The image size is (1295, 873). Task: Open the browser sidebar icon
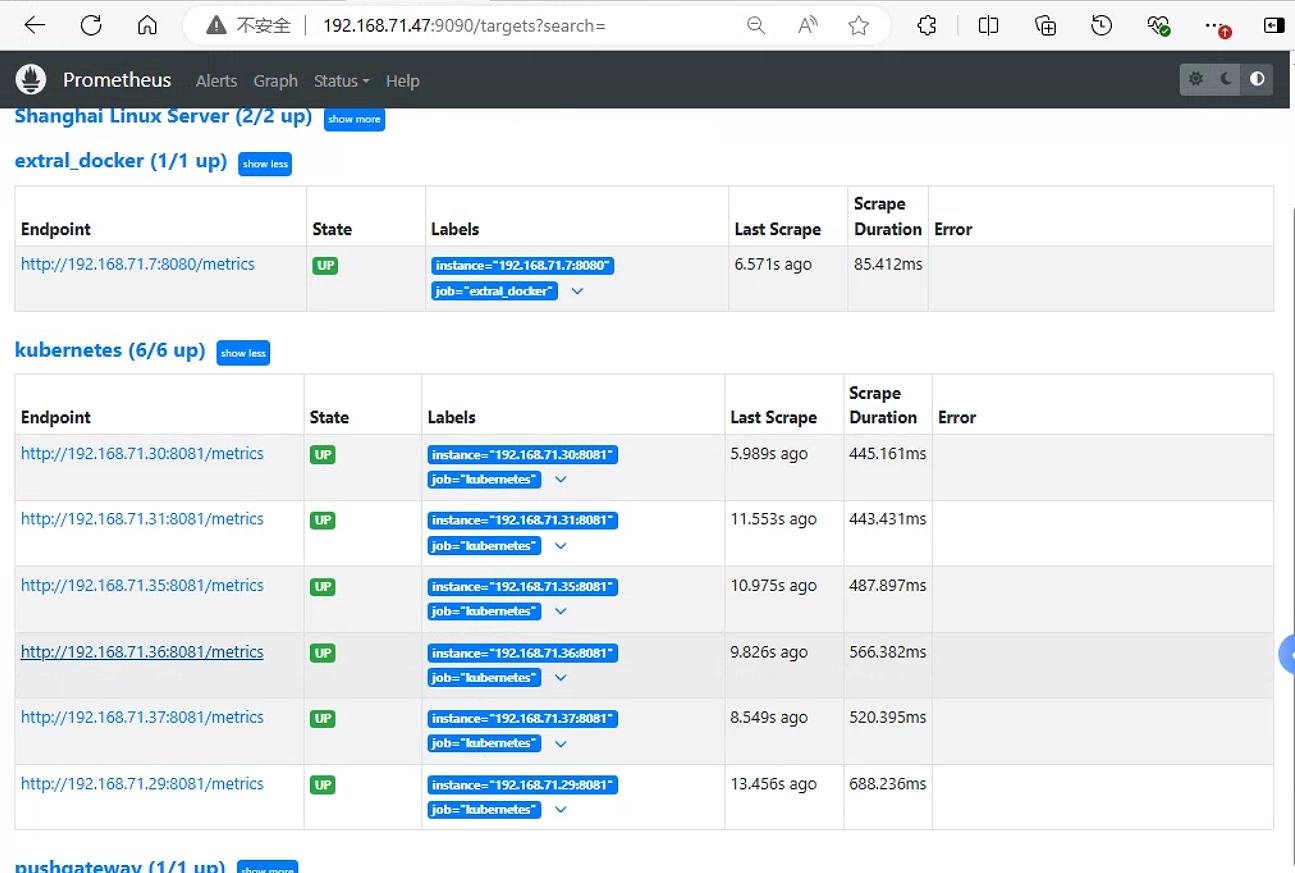point(1274,26)
